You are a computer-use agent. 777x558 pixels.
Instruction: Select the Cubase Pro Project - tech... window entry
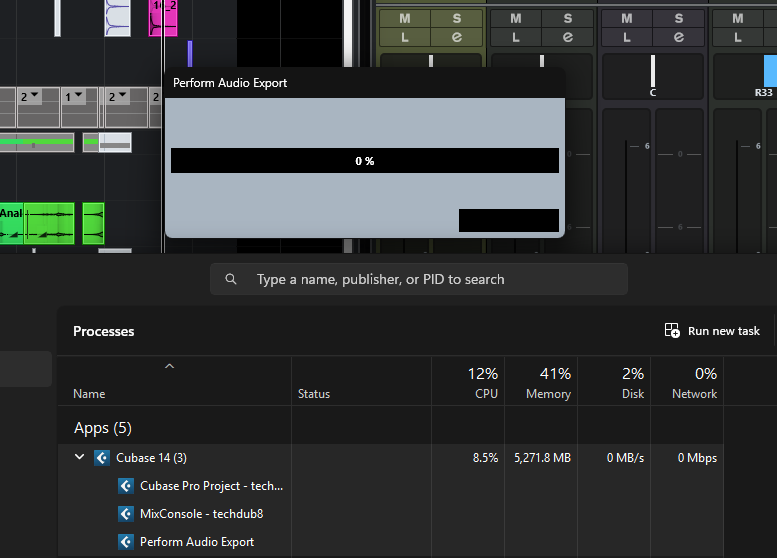point(212,486)
